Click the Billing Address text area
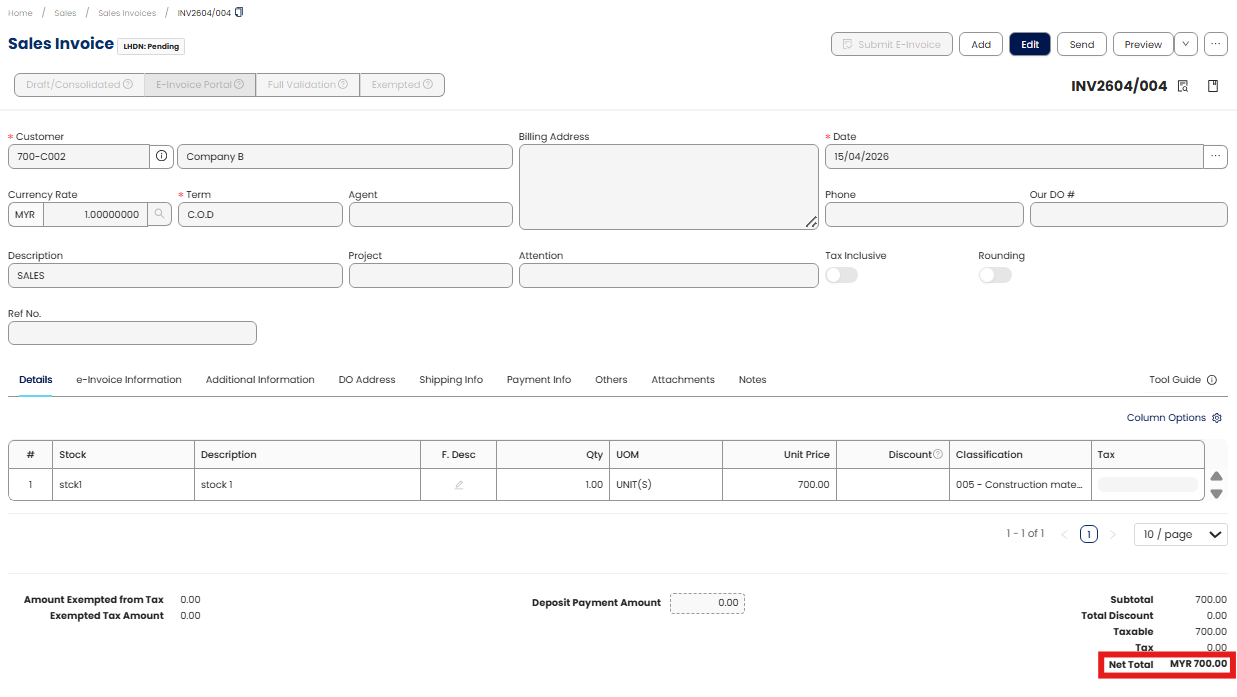The width and height of the screenshot is (1237, 697). pos(669,187)
